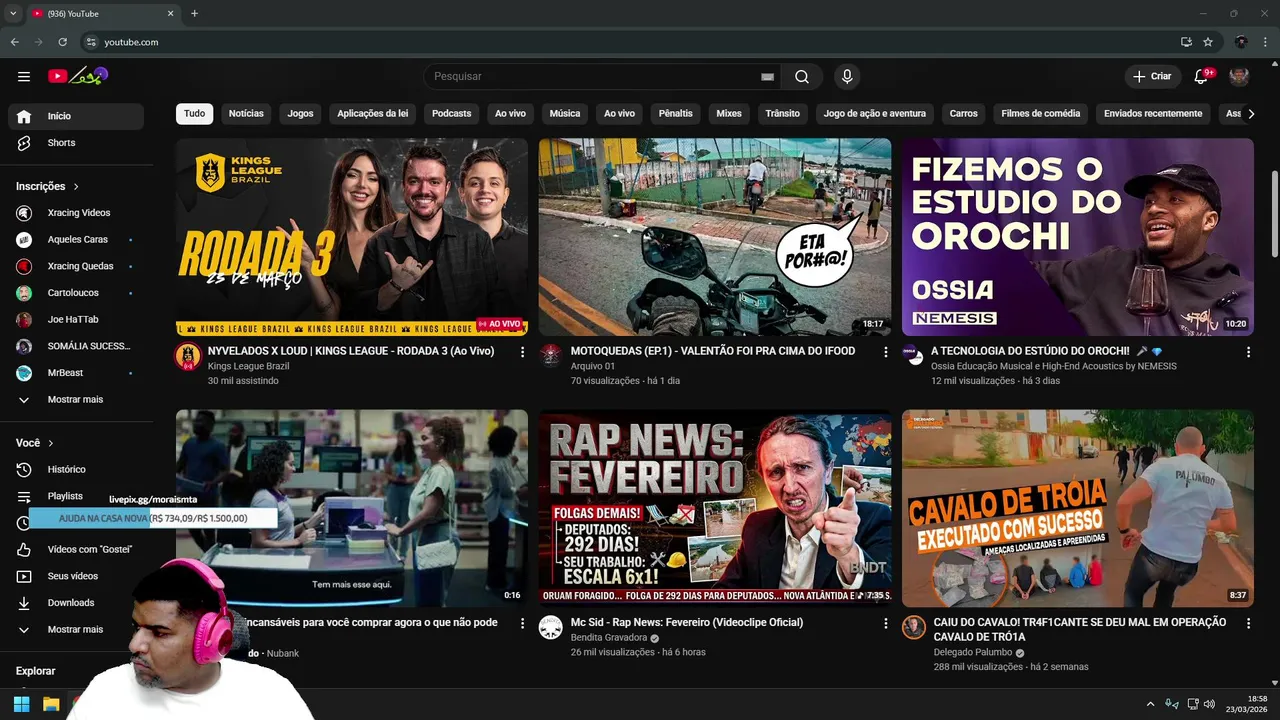Open MrBeast subscription
Viewport: 1280px width, 720px height.
76,373
